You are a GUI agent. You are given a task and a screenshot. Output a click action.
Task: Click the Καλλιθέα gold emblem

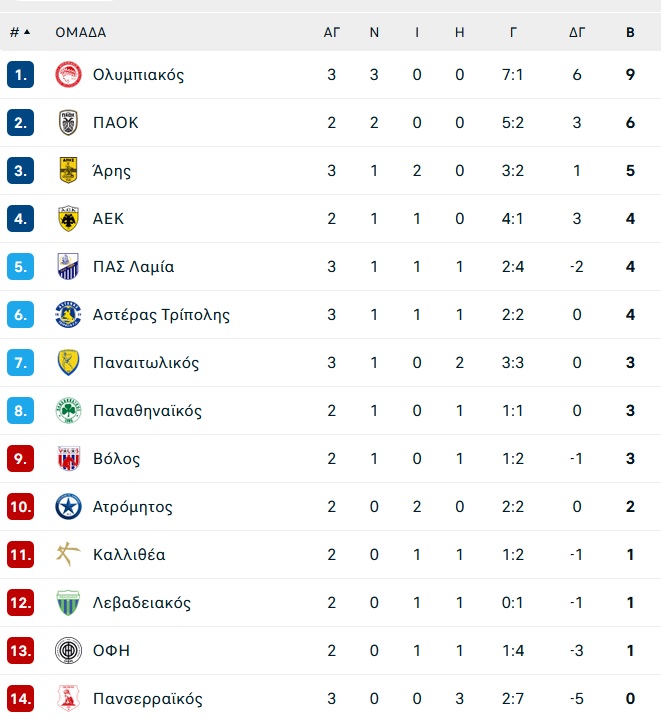(68, 554)
